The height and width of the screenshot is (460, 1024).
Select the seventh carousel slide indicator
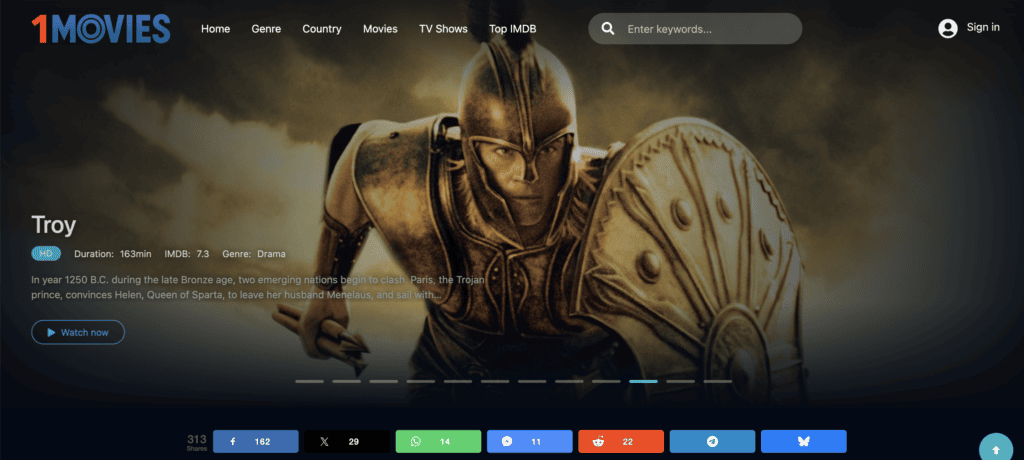pyautogui.click(x=532, y=381)
